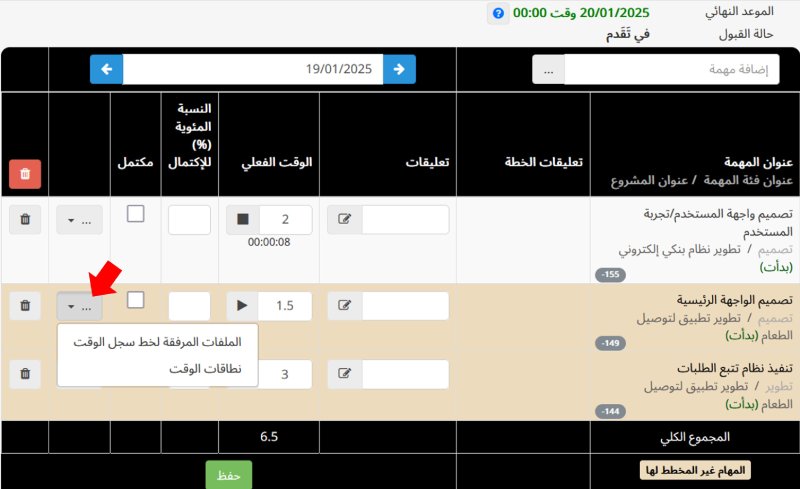Viewport: 800px width, 489px height.
Task: Go to next date with right arrow
Action: click(399, 69)
